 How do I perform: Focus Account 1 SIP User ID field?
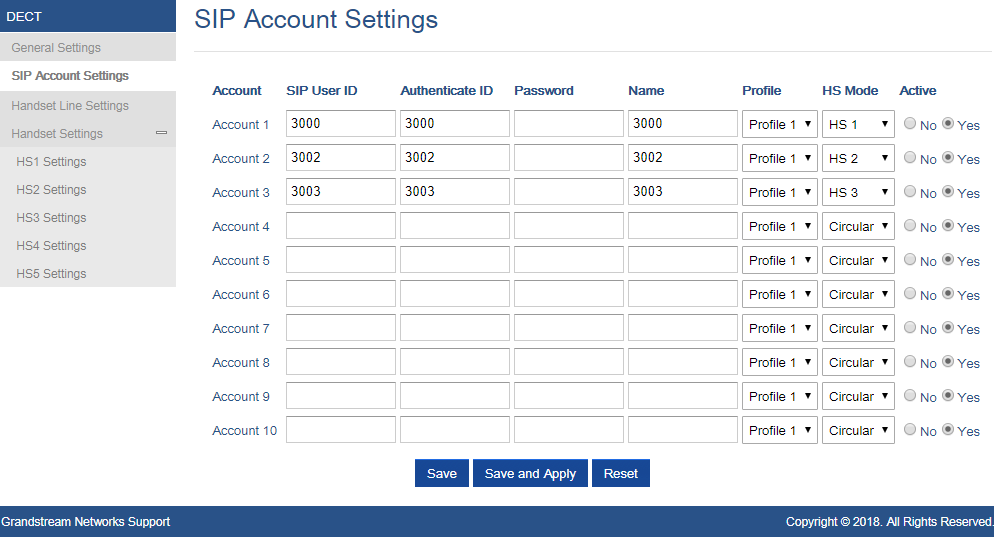pyautogui.click(x=341, y=124)
